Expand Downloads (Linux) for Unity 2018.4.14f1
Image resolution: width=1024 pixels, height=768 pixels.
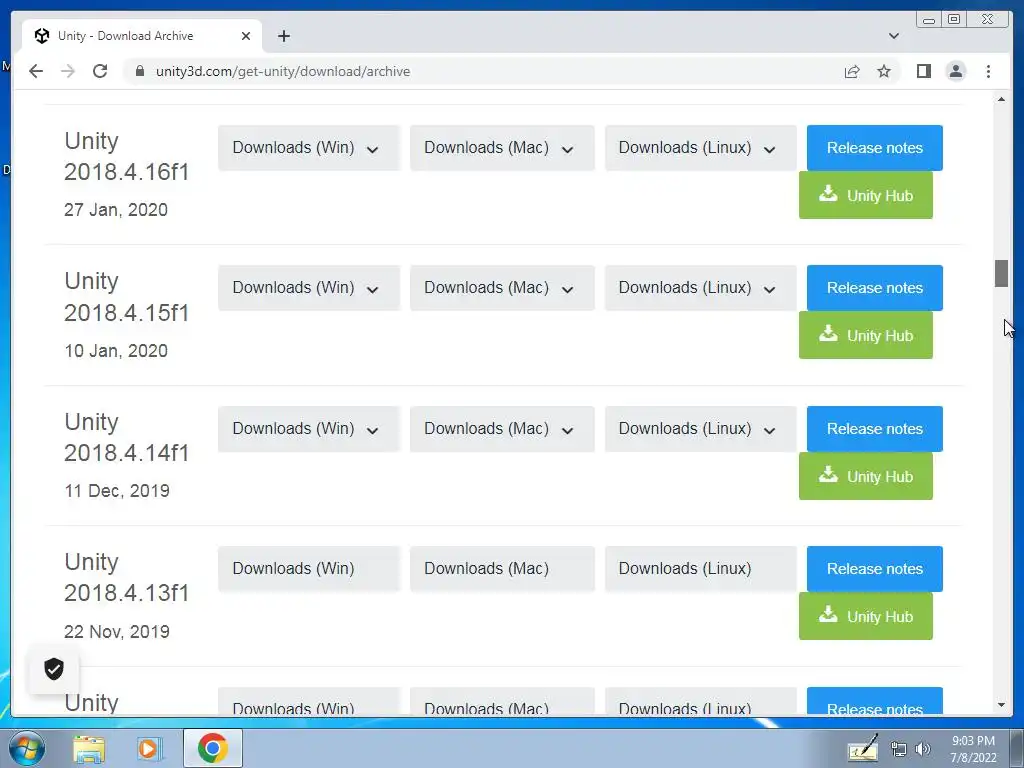(700, 429)
